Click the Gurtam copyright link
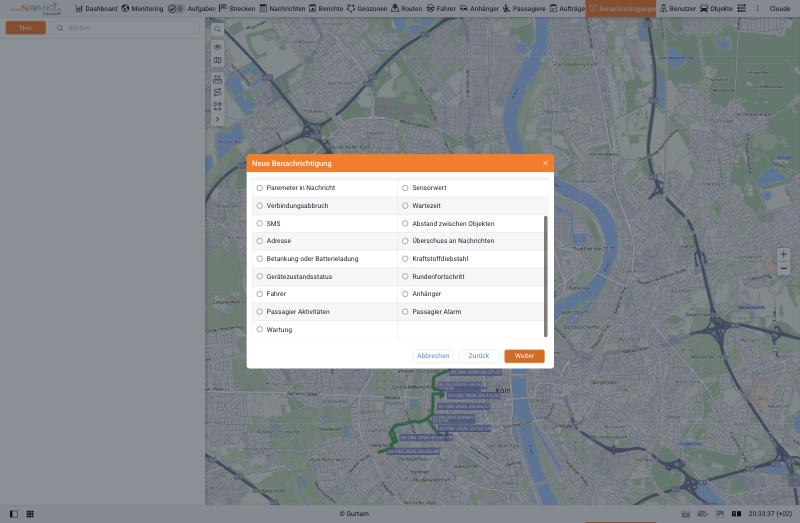 tap(354, 514)
